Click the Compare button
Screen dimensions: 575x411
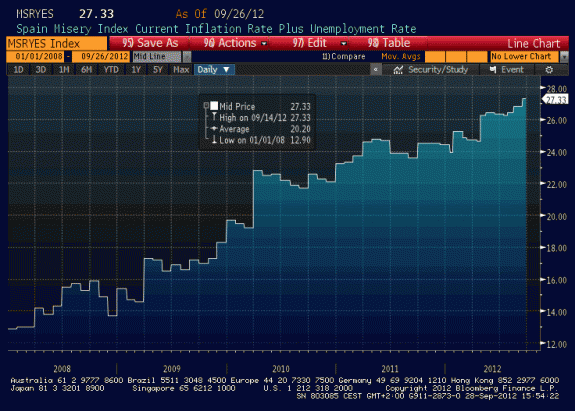click(344, 56)
